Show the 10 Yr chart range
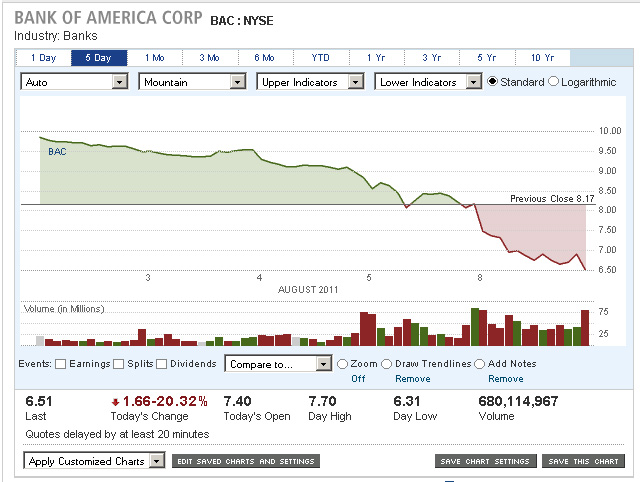Image resolution: width=640 pixels, height=482 pixels. (543, 58)
